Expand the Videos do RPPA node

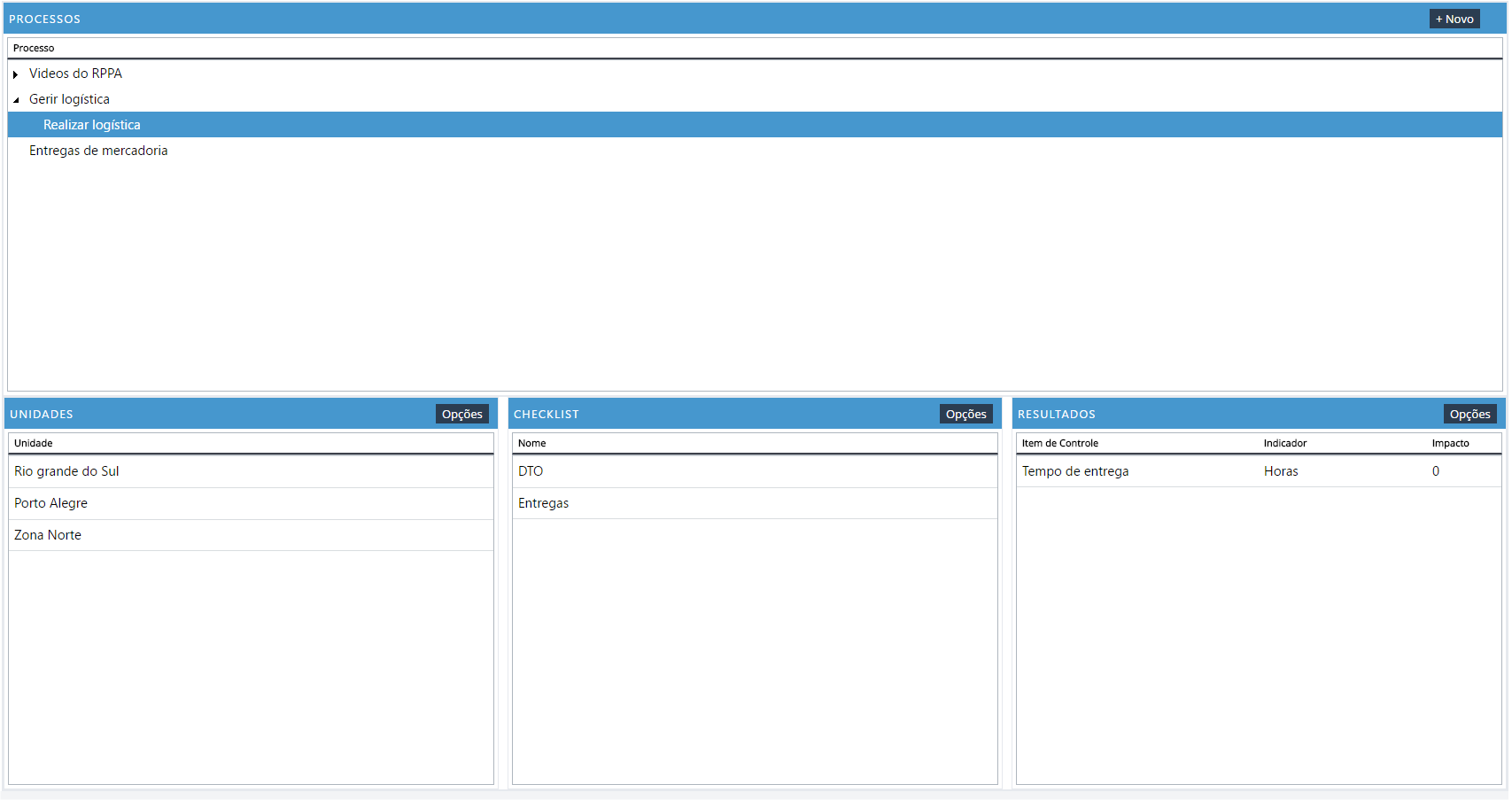[16, 74]
